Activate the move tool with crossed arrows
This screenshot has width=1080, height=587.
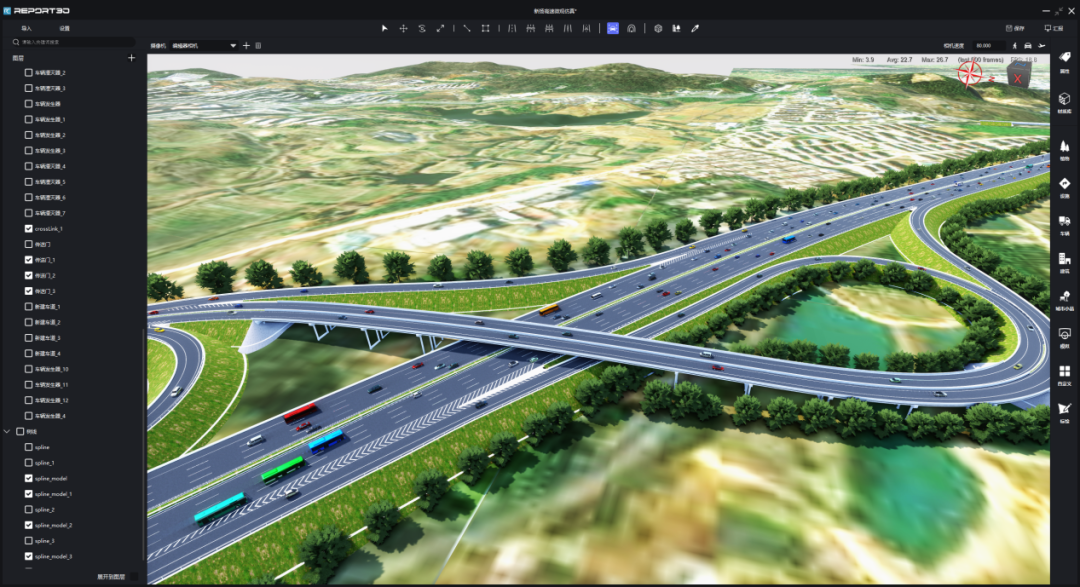pyautogui.click(x=403, y=29)
